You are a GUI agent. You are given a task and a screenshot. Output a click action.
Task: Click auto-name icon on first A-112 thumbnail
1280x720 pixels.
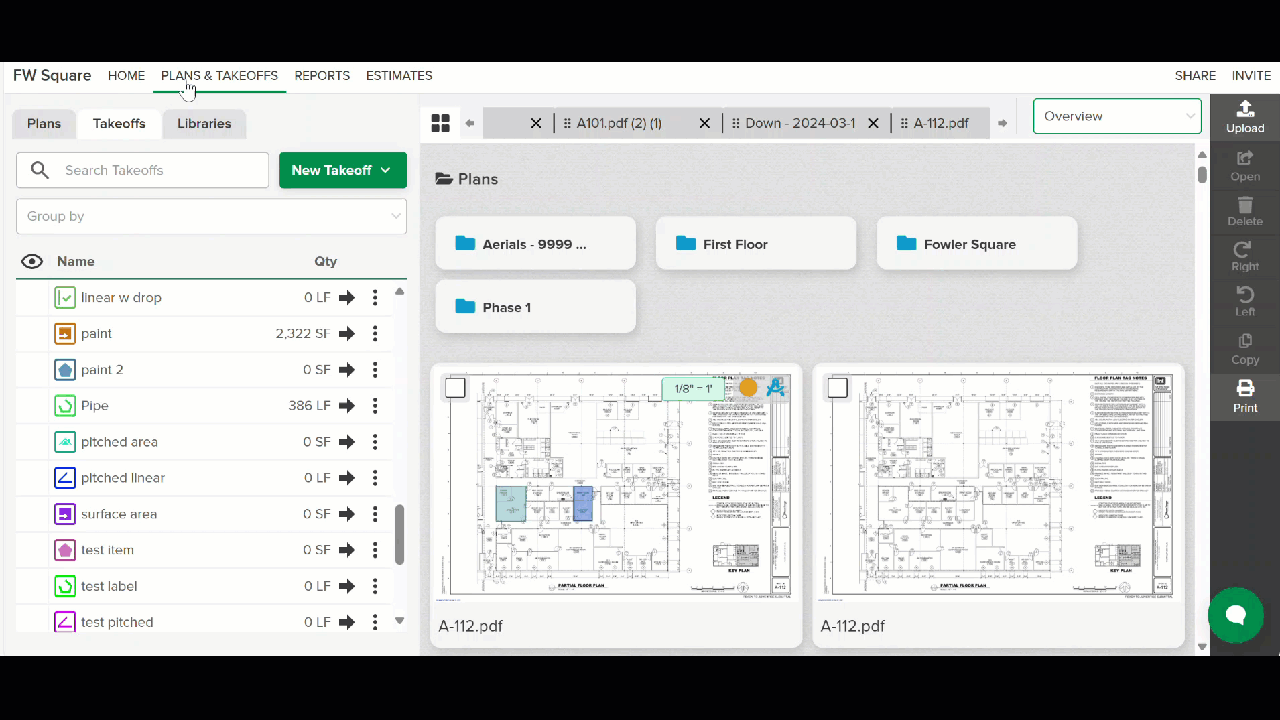(x=776, y=388)
